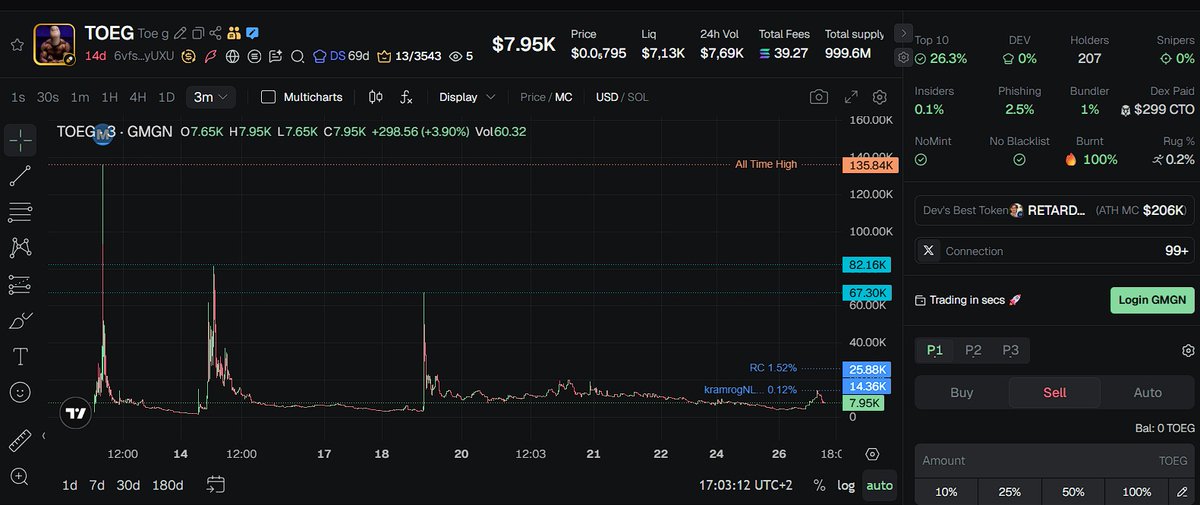
Task: Open the emoji sticker tool
Action: (x=20, y=392)
